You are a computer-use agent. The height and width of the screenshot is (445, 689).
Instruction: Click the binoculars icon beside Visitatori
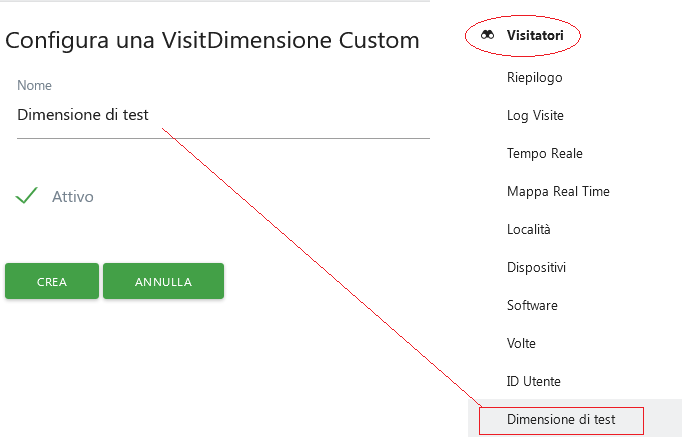pos(487,35)
